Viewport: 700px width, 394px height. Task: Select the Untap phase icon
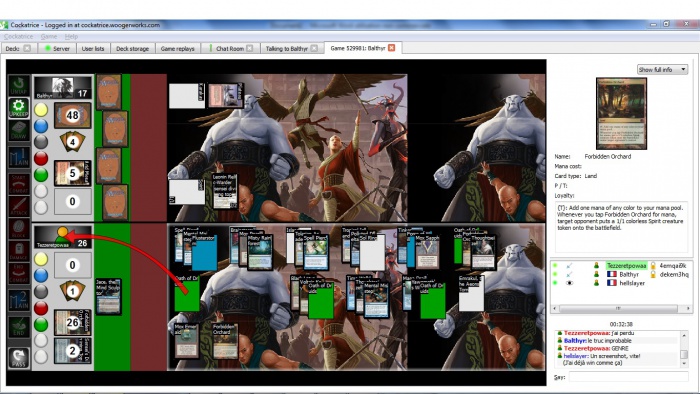pos(18,85)
